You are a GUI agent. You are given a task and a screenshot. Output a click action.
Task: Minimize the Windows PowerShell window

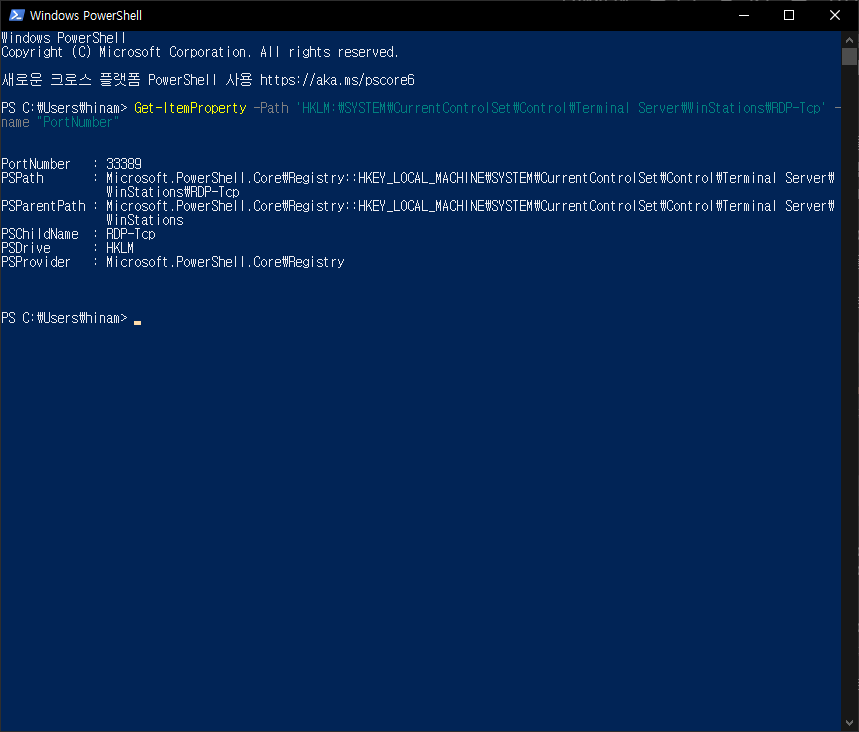[x=743, y=15]
